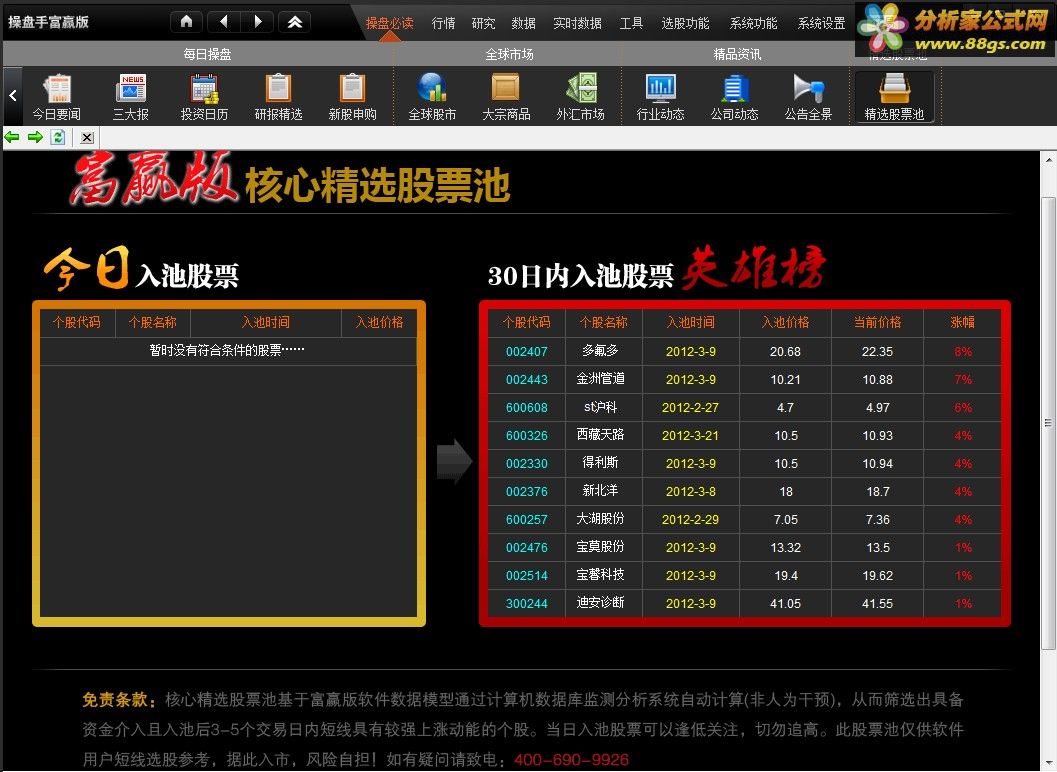Click entry date 2012-2-27
Image resolution: width=1057 pixels, height=772 pixels.
[690, 407]
